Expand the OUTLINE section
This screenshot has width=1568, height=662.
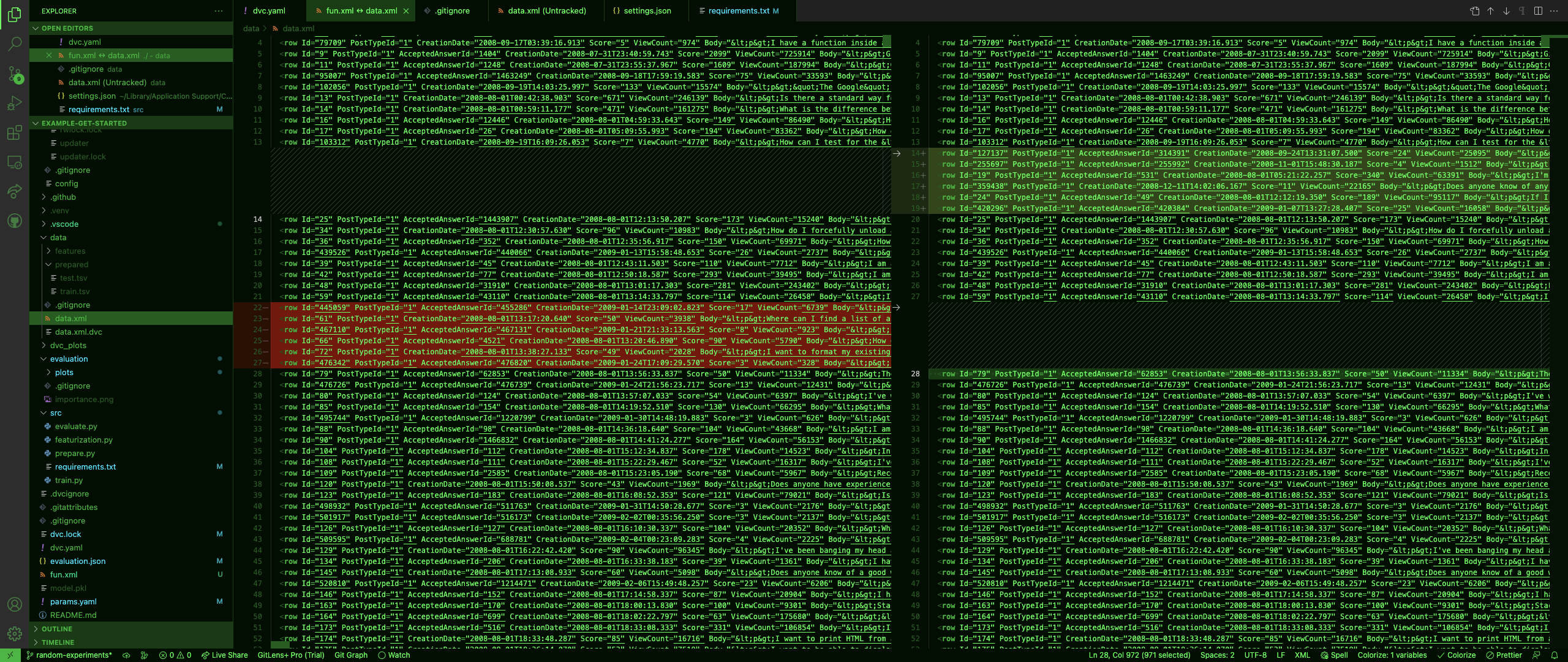click(56, 628)
